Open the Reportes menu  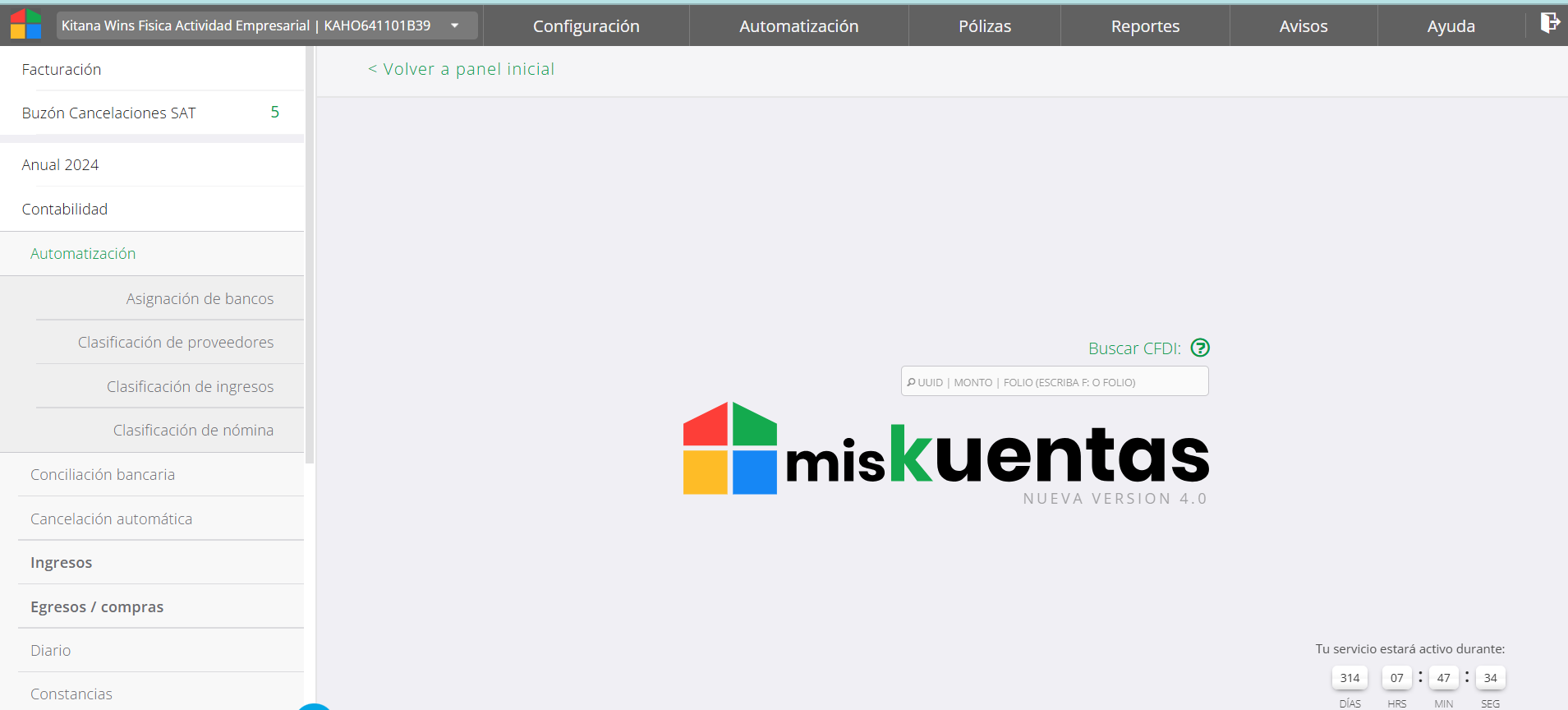1144,26
